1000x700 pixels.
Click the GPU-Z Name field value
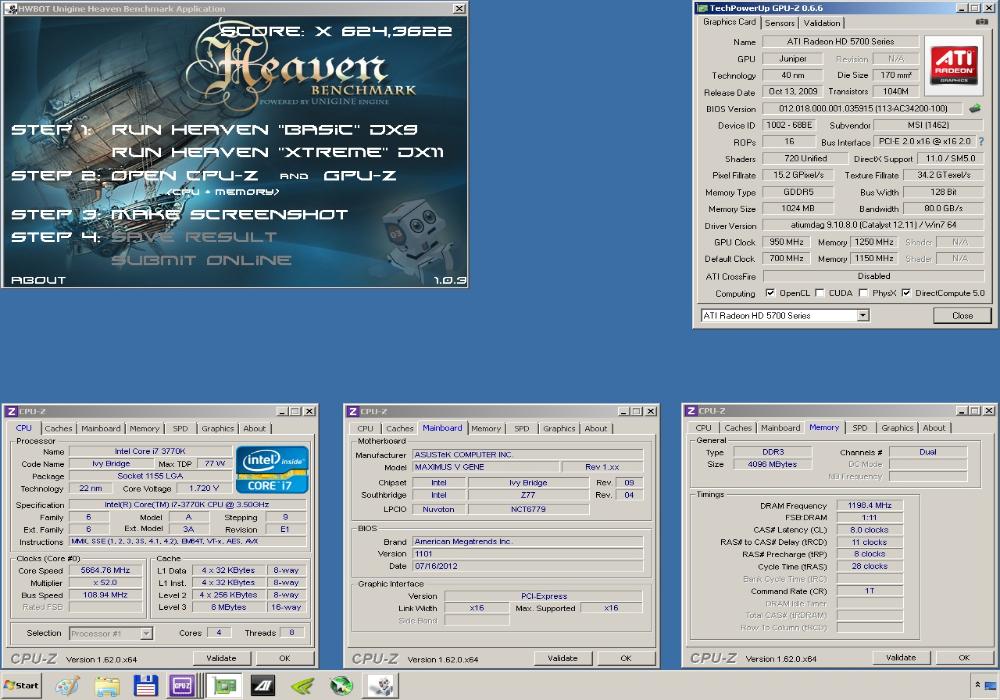tap(840, 41)
